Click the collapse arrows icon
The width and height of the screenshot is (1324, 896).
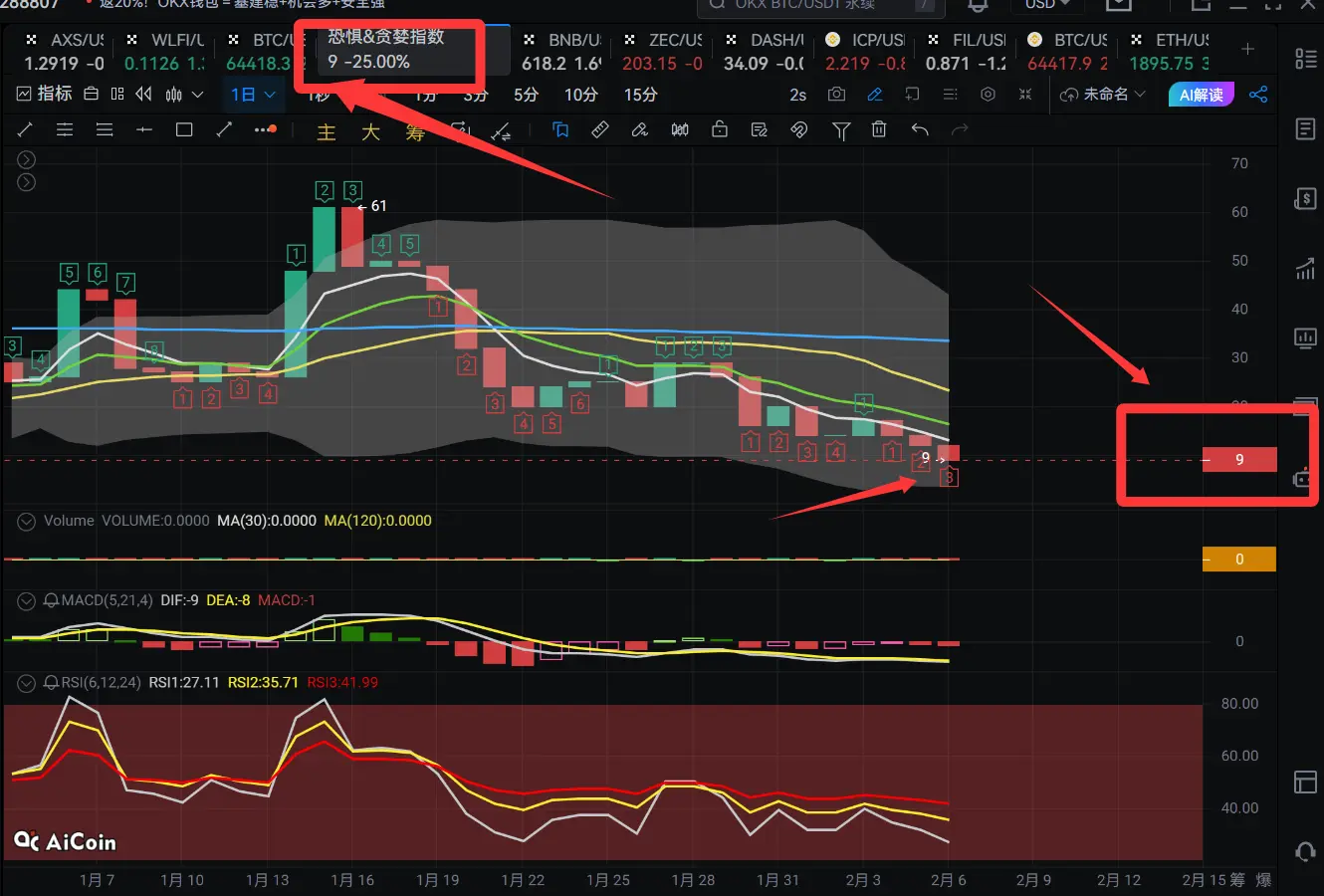click(x=1025, y=95)
